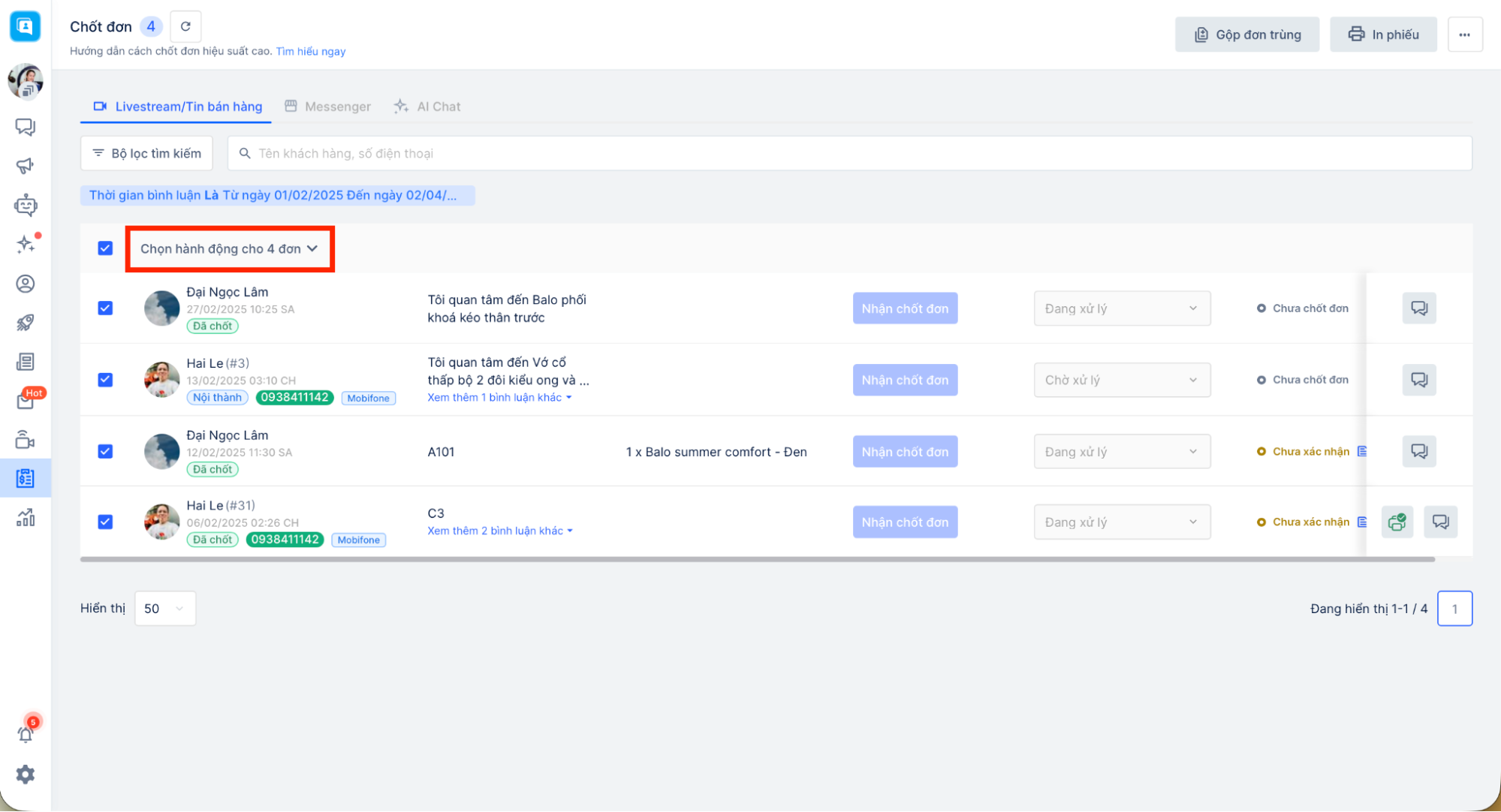Click the refresh icon next to Chốt đơn
Image resolution: width=1501 pixels, height=812 pixels.
[185, 26]
